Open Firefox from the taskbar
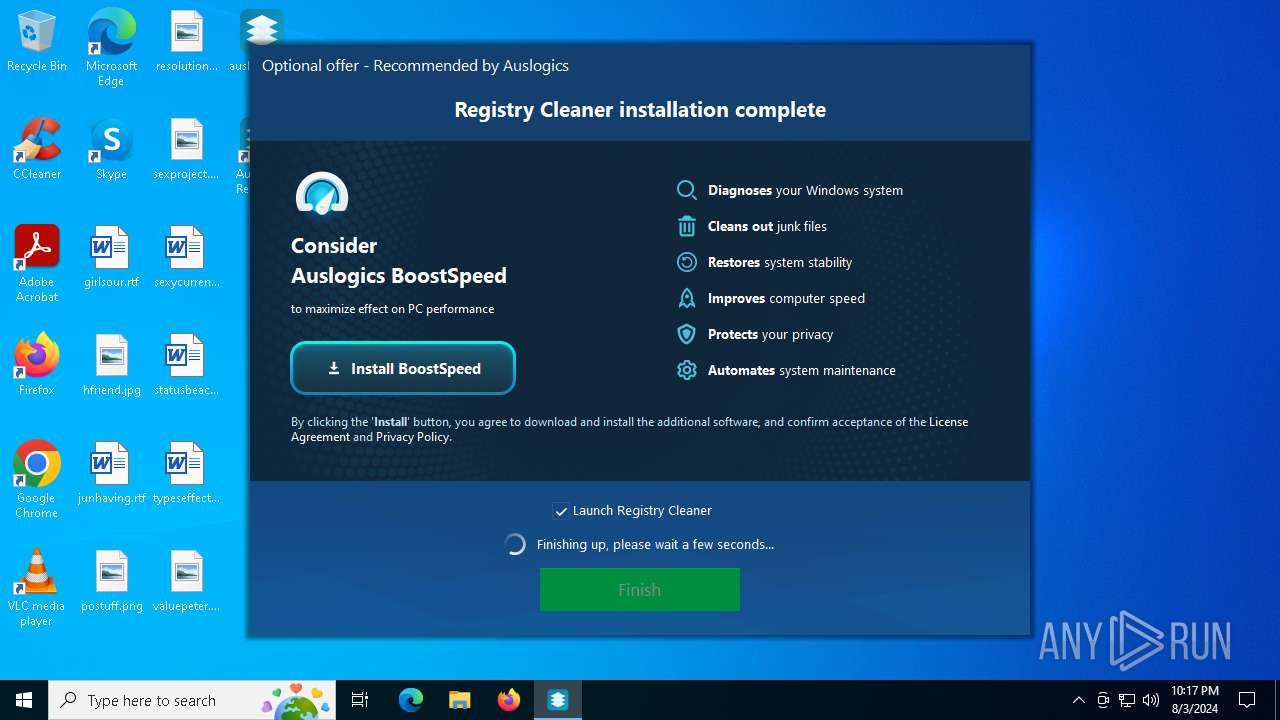This screenshot has height=720, width=1280. pos(509,700)
